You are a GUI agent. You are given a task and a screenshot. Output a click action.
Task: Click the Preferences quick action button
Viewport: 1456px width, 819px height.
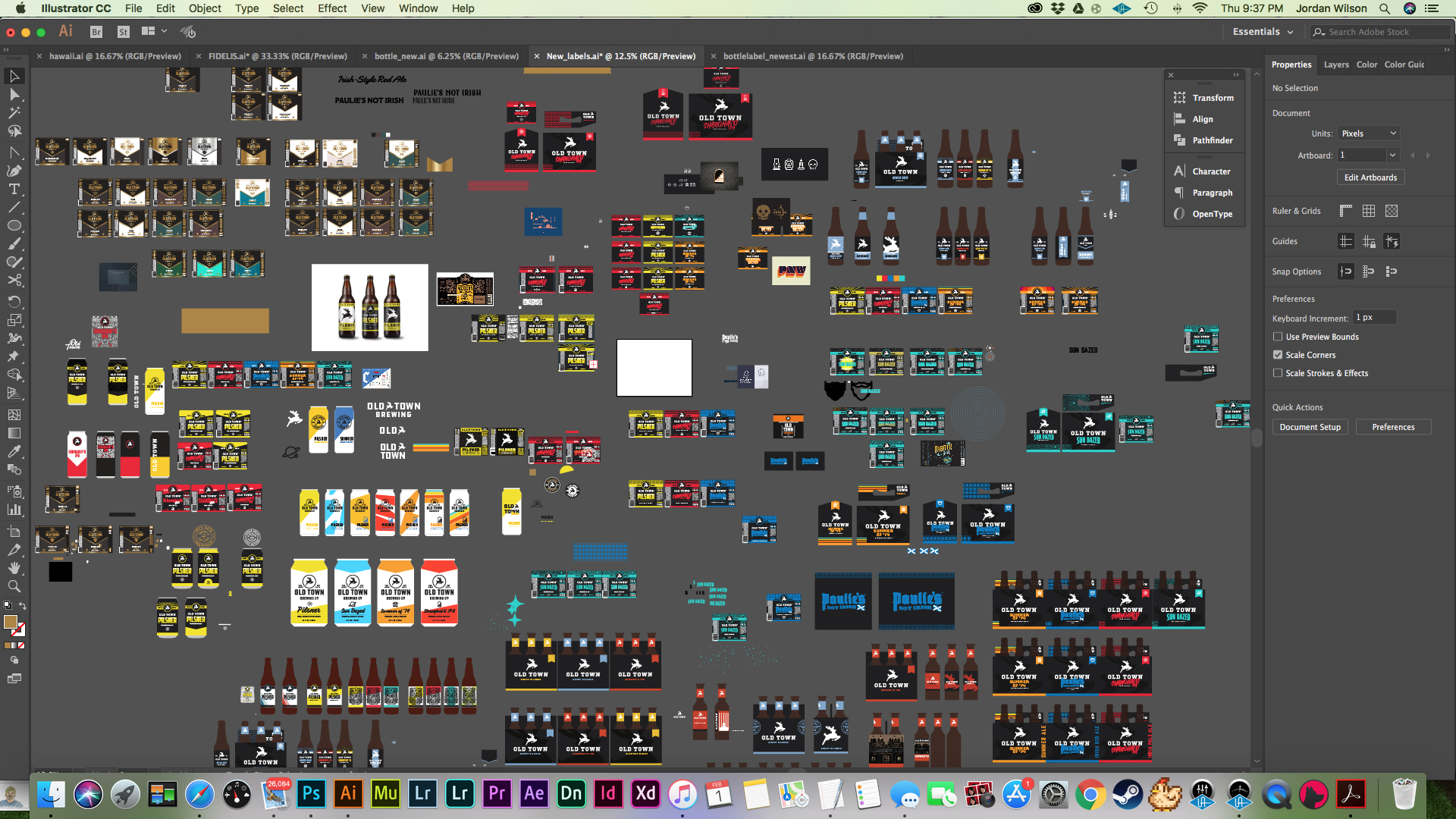click(1393, 427)
